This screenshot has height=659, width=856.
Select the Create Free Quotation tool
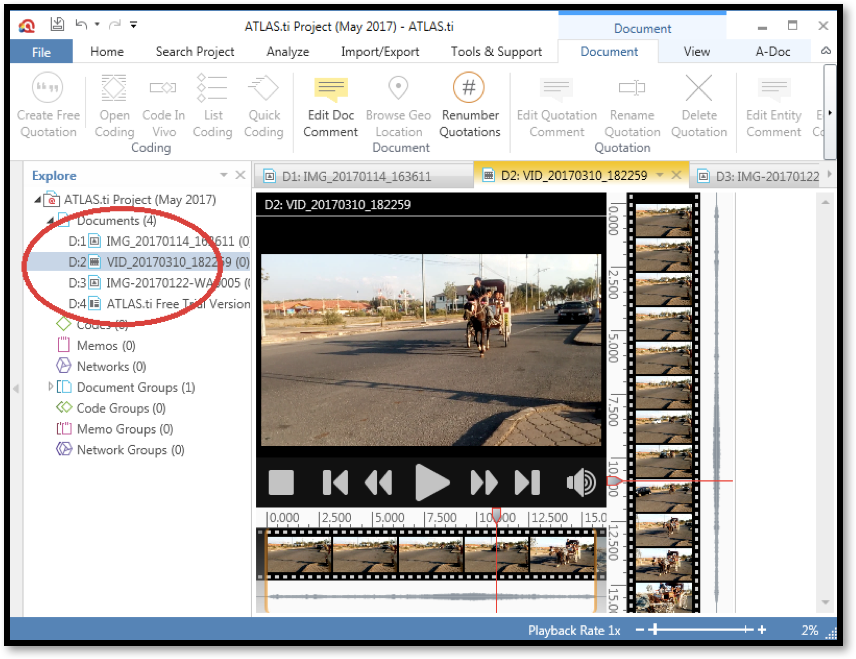(x=47, y=105)
